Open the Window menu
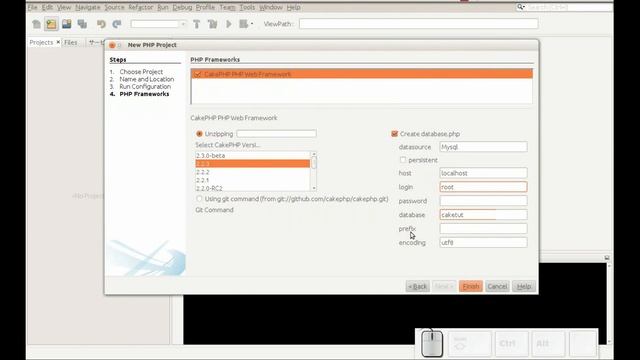 (x=271, y=7)
